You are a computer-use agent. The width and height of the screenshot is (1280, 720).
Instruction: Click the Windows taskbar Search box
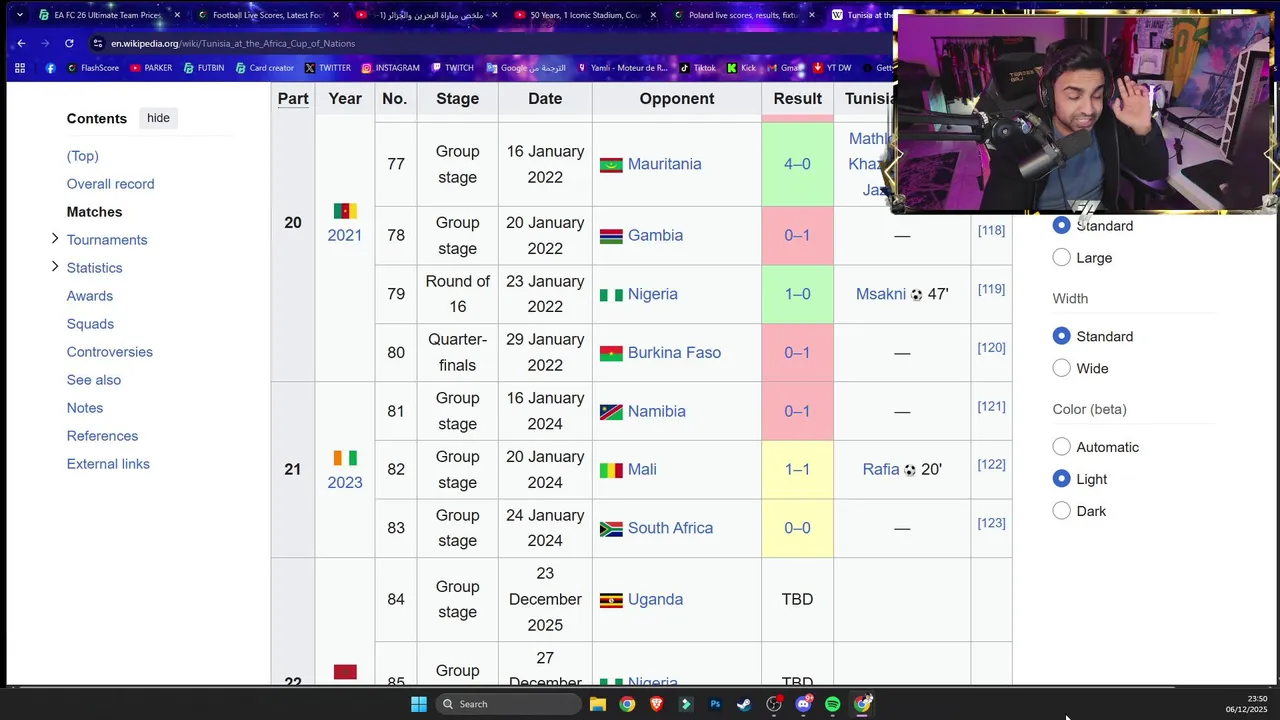(509, 704)
